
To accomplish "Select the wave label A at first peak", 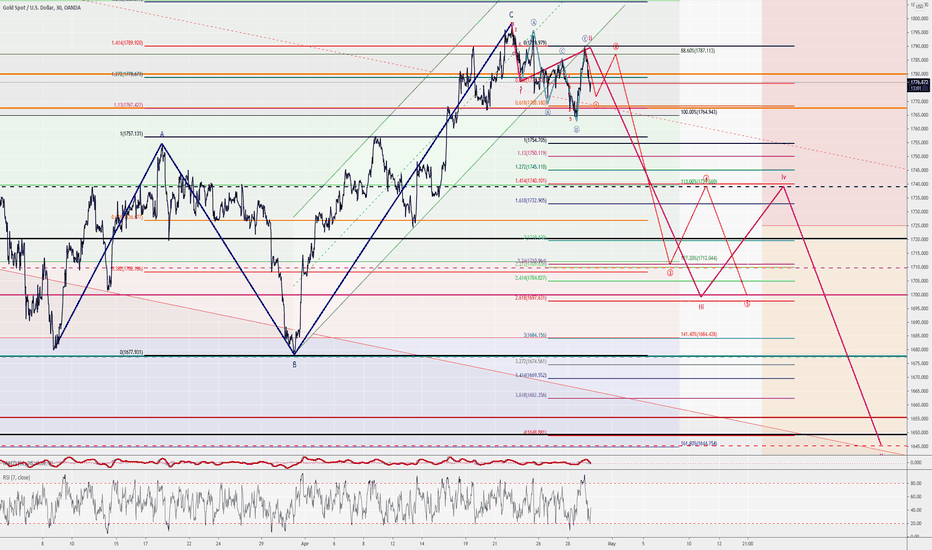I will pyautogui.click(x=162, y=135).
